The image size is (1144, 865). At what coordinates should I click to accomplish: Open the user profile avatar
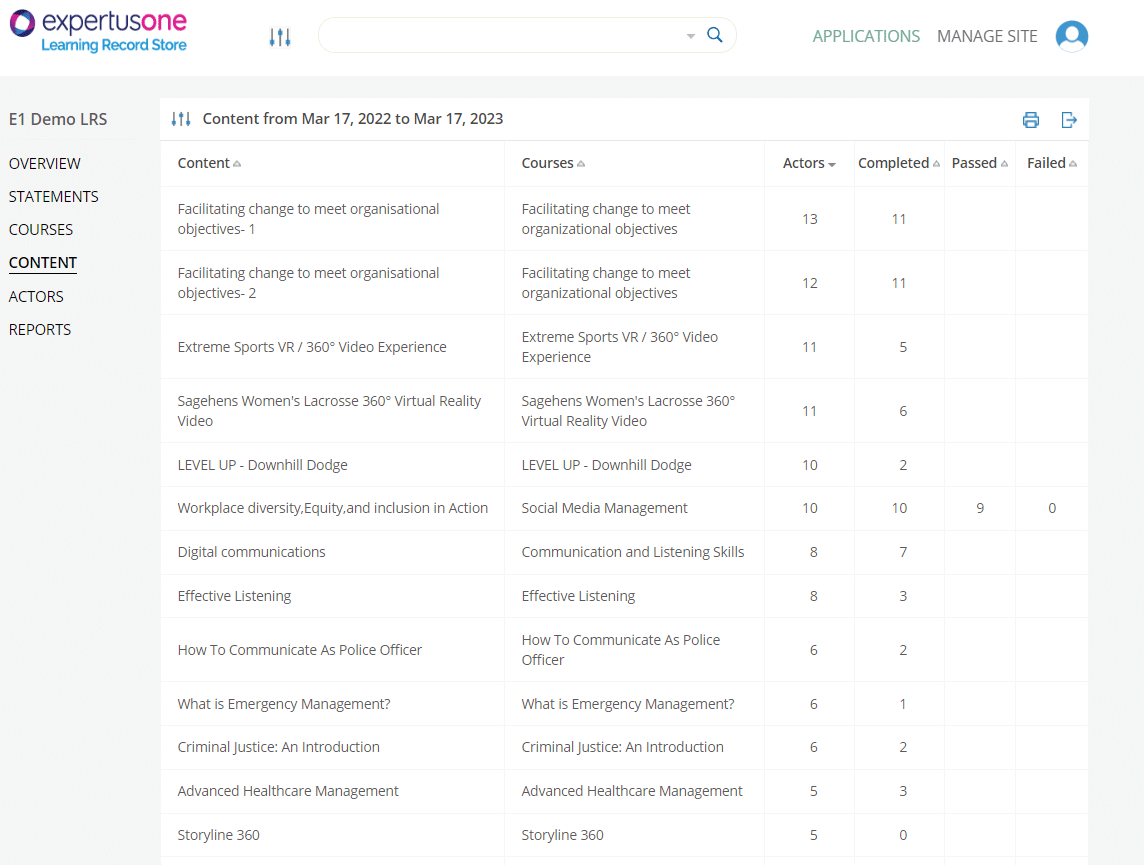[1072, 36]
